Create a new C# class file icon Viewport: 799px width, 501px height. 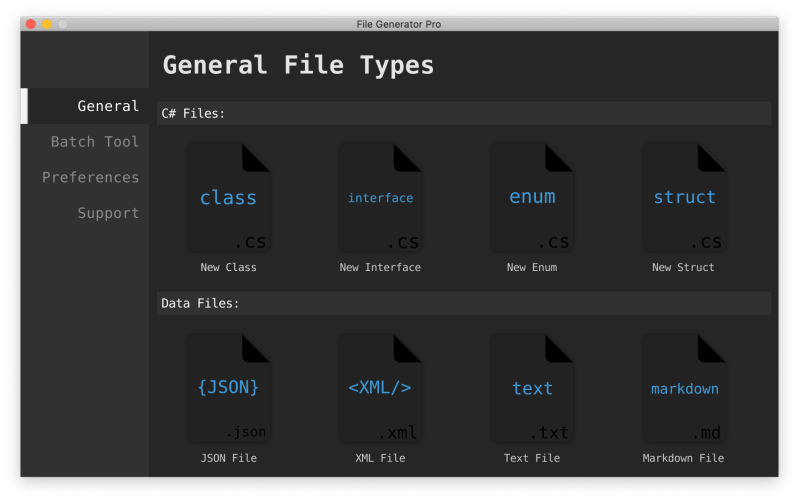(229, 198)
